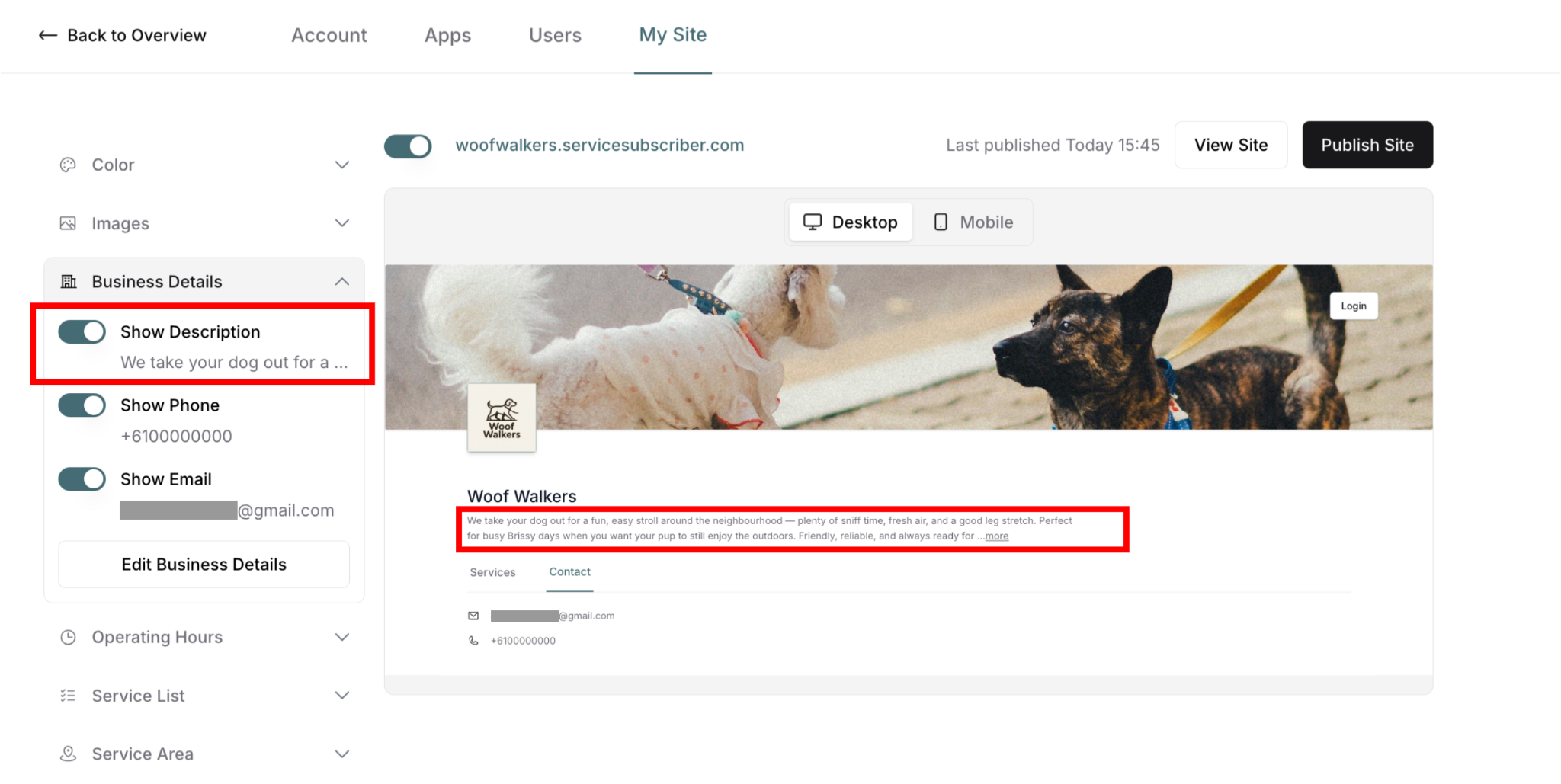Image resolution: width=1561 pixels, height=784 pixels.
Task: Click the Images picture icon
Action: [x=68, y=223]
